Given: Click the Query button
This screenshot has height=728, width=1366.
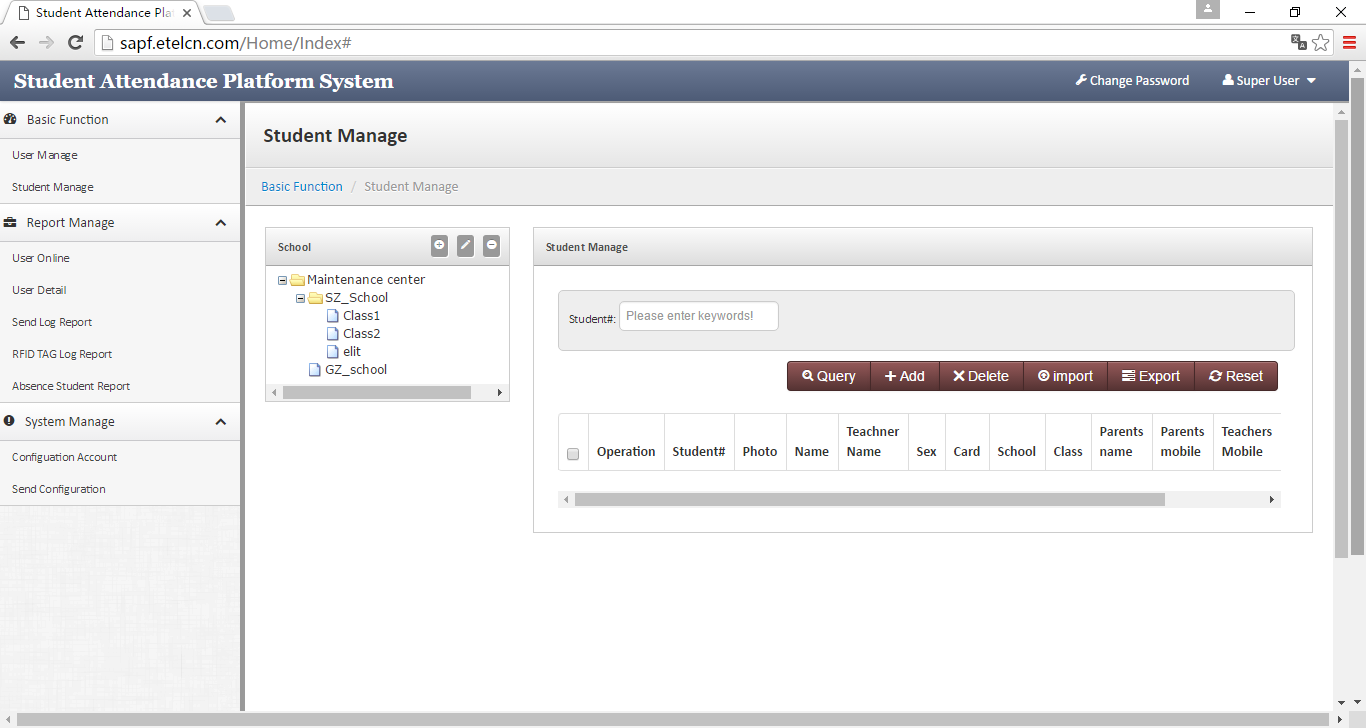Looking at the screenshot, I should [829, 376].
